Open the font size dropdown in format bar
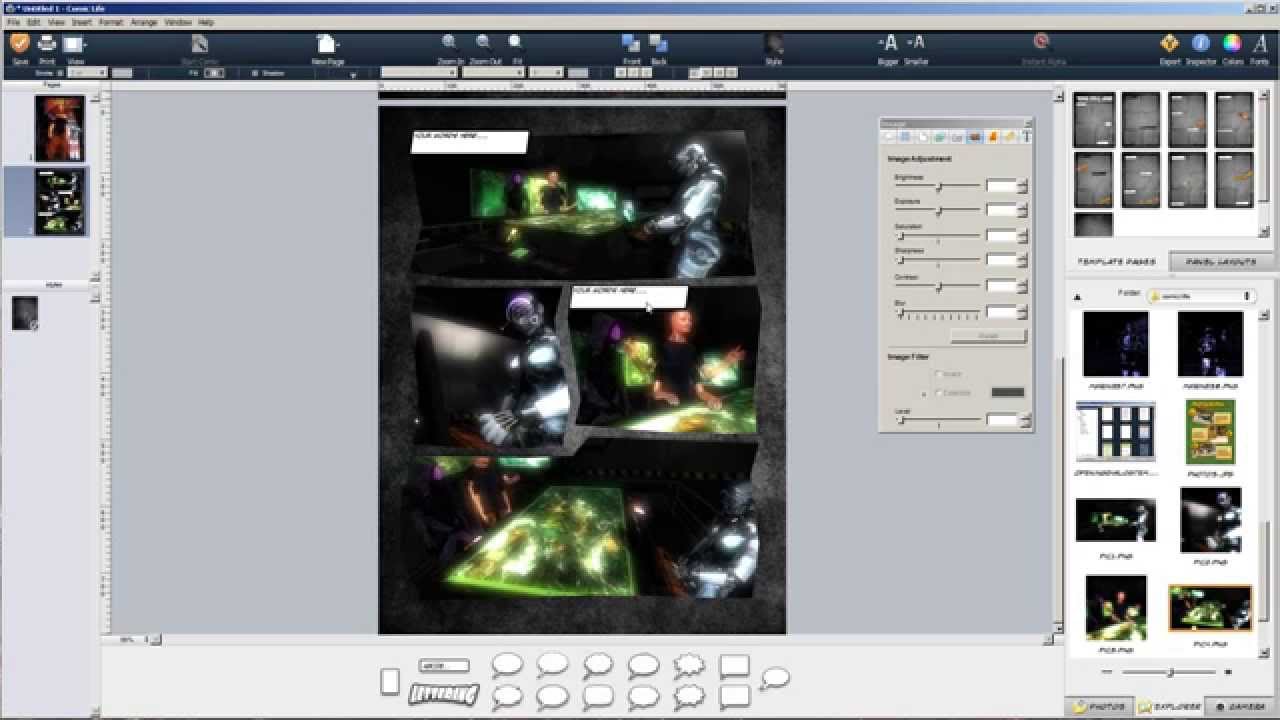1280x720 pixels. click(x=546, y=73)
